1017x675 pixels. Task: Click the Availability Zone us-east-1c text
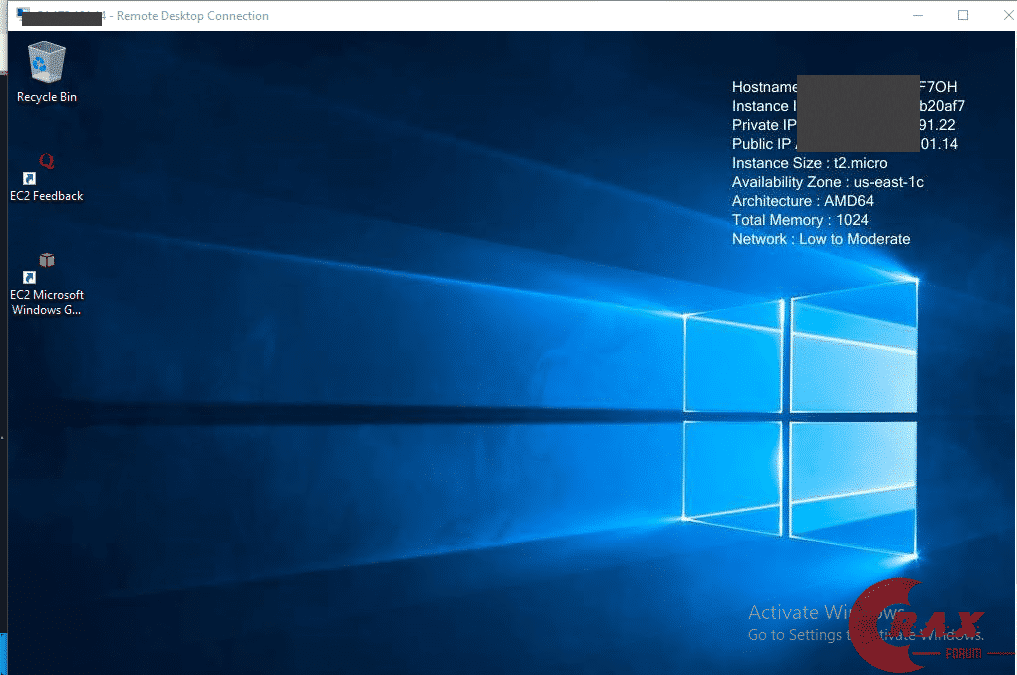pos(827,182)
